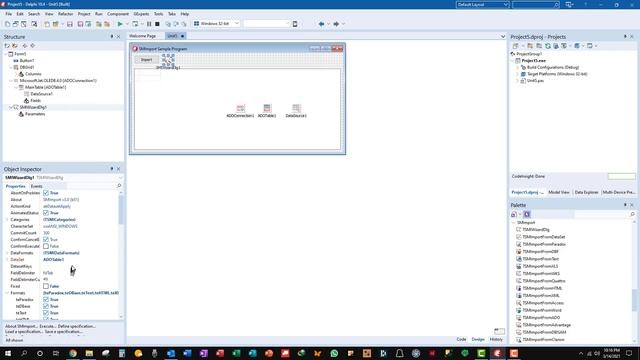Click the IDE search box in title bar
This screenshot has width=640, height=360.
coord(536,4)
